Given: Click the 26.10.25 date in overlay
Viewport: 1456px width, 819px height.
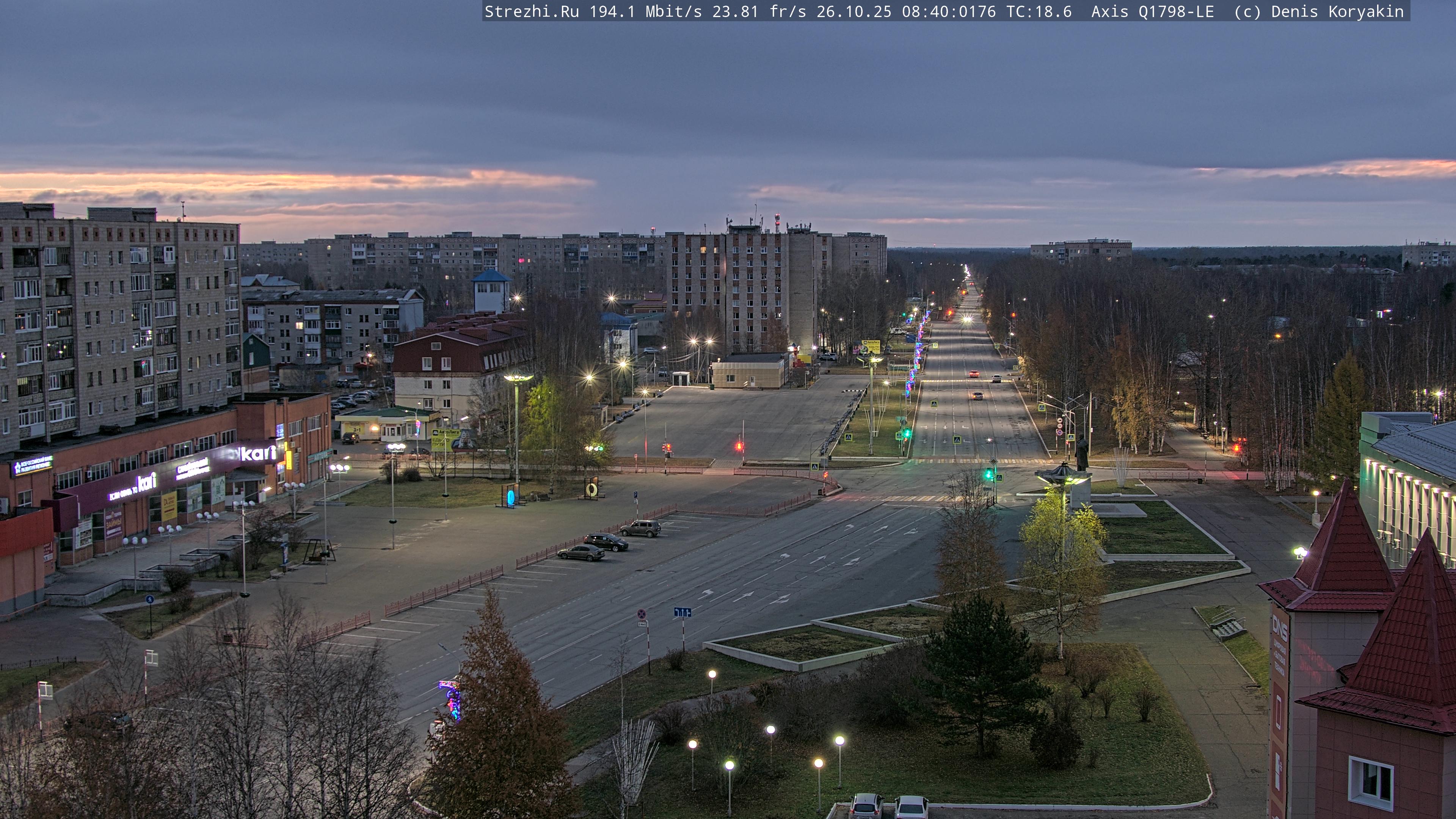Looking at the screenshot, I should pos(854,12).
